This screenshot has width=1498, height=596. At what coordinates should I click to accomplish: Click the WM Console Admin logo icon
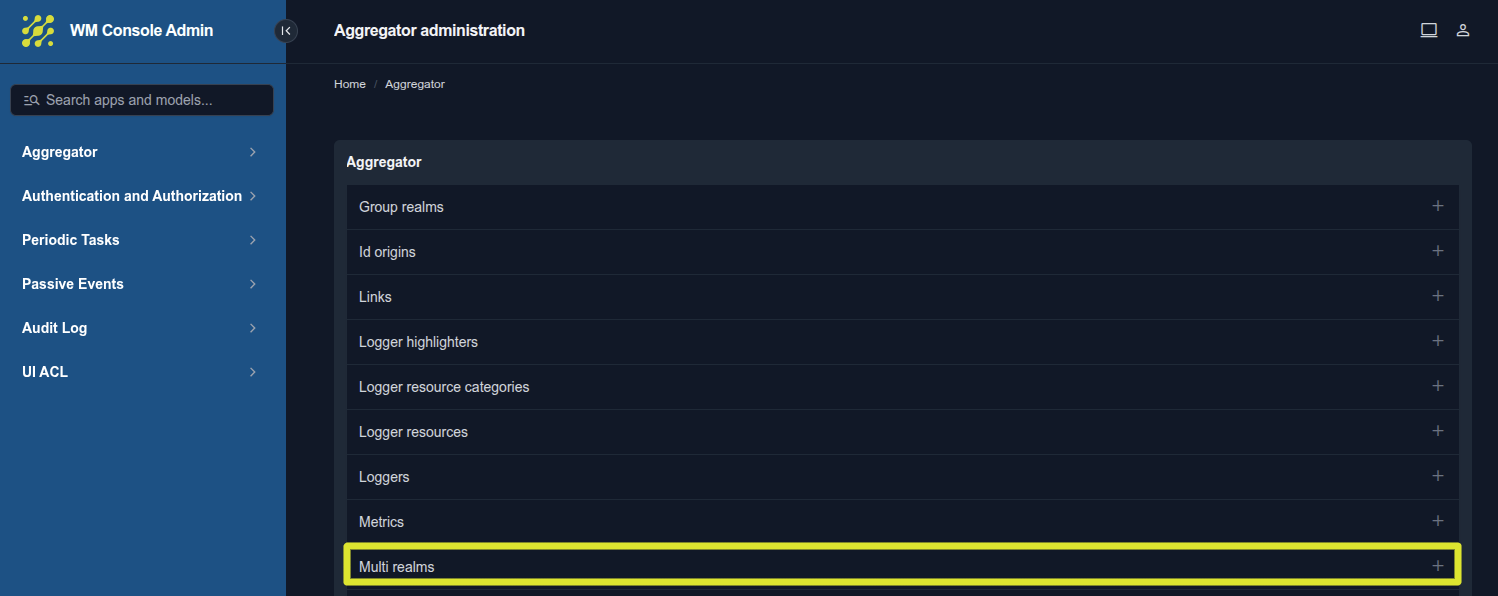coord(38,31)
